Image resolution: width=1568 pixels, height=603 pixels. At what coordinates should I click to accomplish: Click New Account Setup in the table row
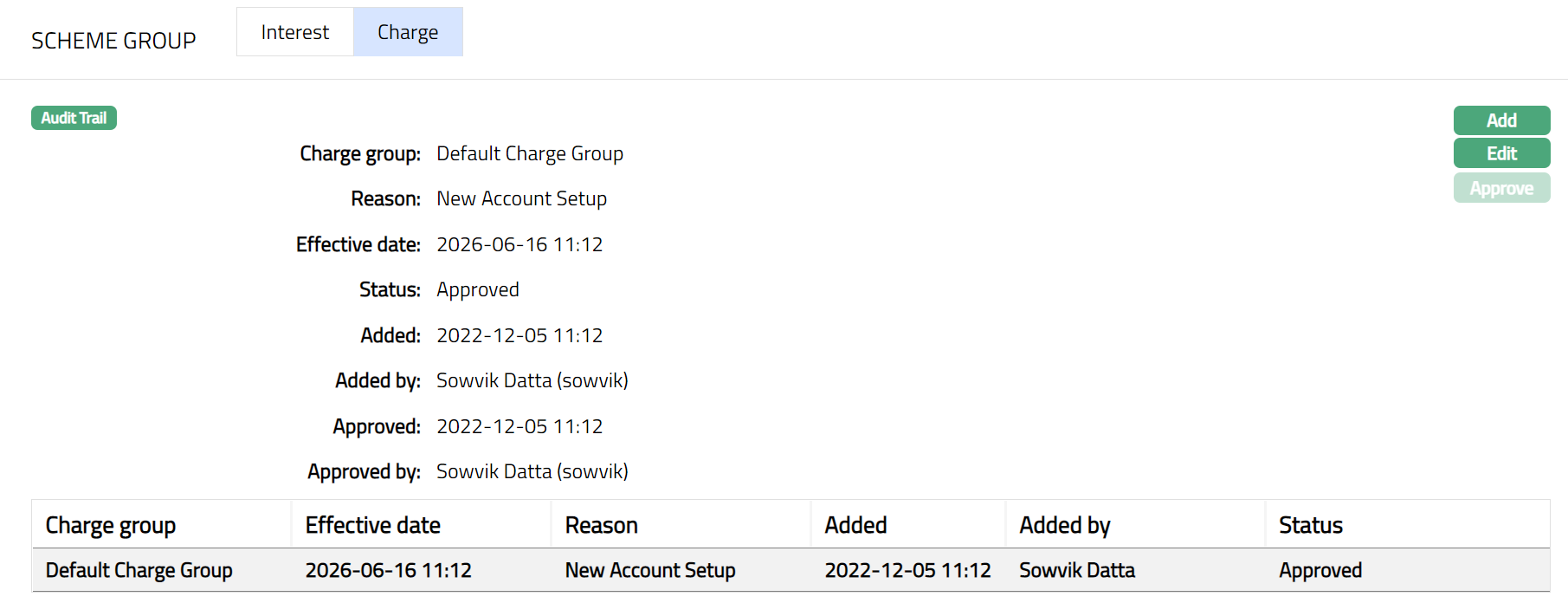point(649,570)
